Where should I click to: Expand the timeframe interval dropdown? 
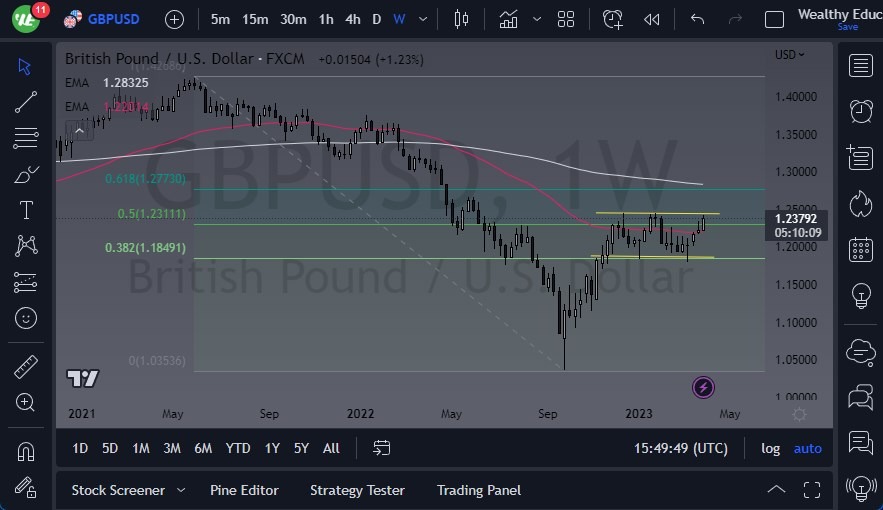coord(426,19)
